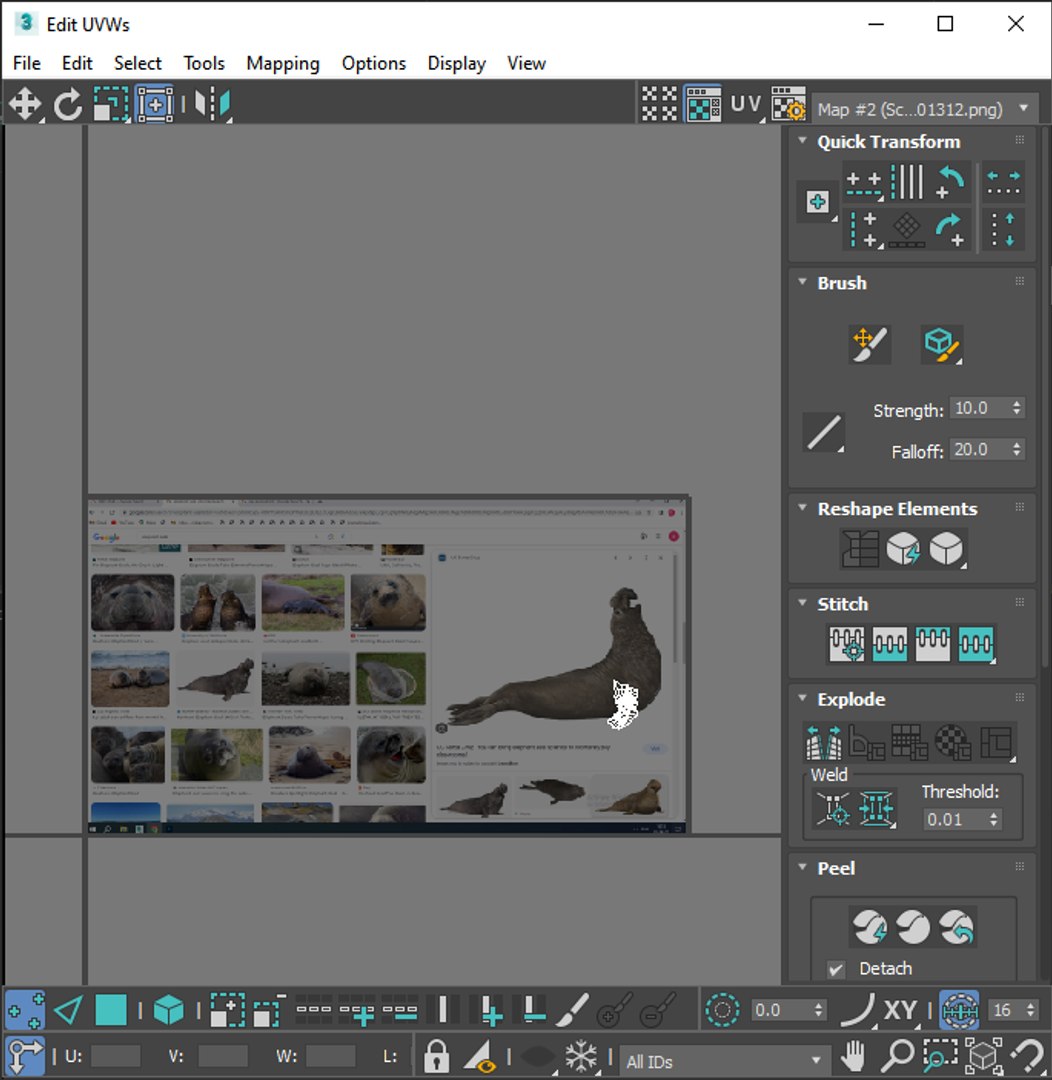The image size is (1052, 1080).
Task: Click the Weld Selected Subobject icon
Action: [x=876, y=808]
